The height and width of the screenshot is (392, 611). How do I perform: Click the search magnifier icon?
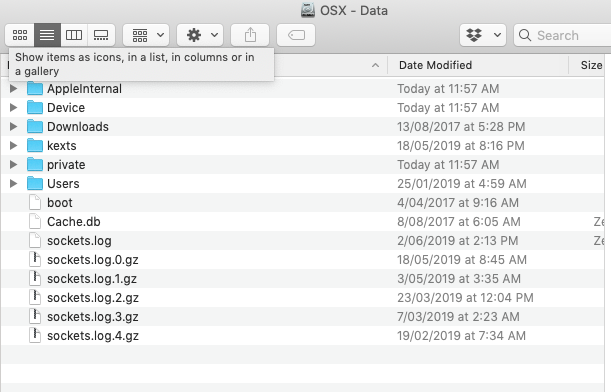[525, 35]
